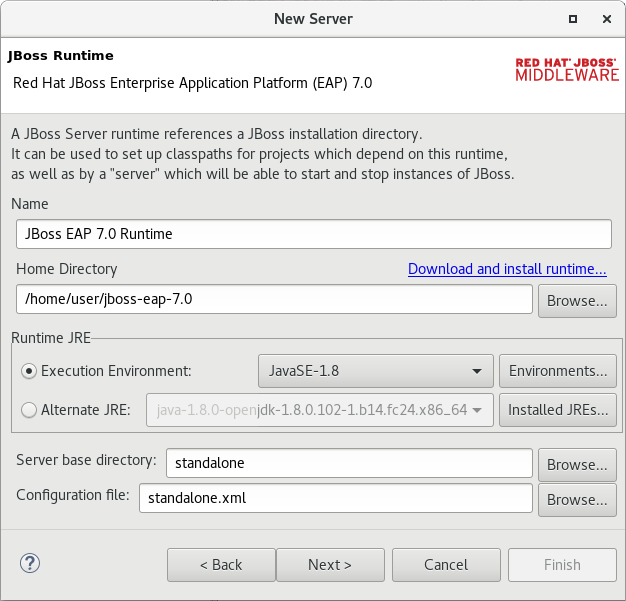
Task: Maximize the New Server dialog
Action: click(573, 19)
